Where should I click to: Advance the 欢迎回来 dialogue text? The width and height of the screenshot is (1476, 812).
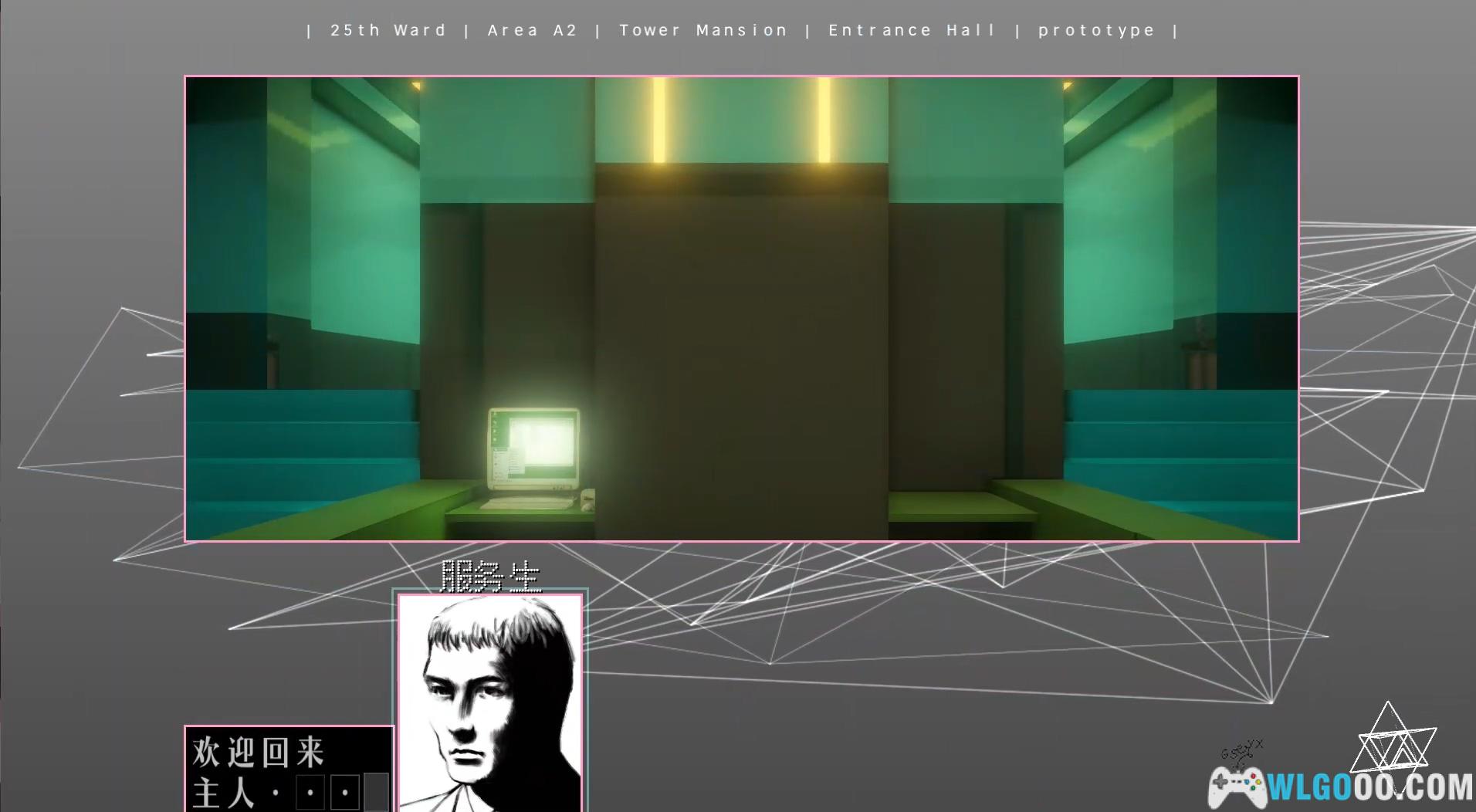click(x=259, y=753)
